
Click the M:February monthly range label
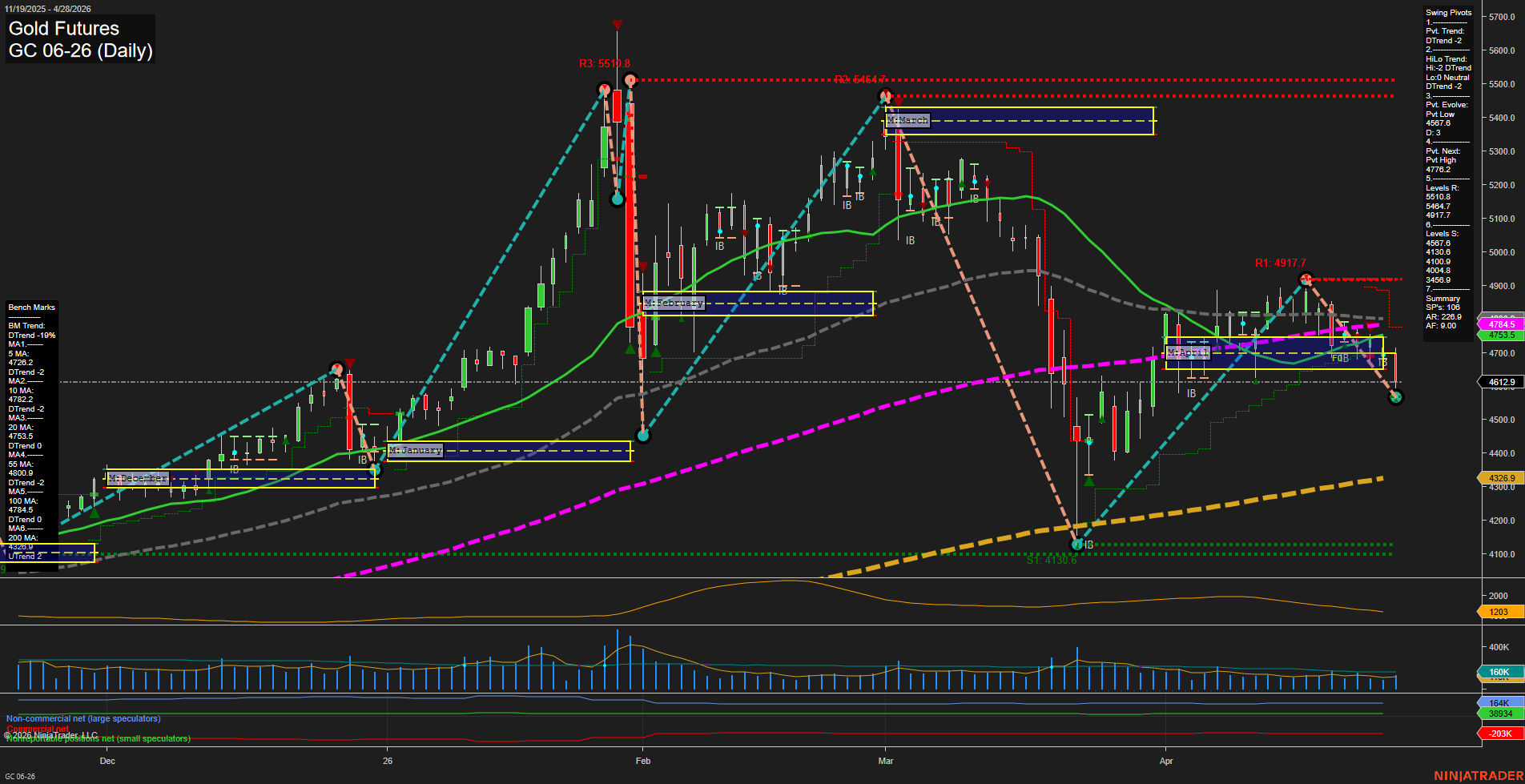pyautogui.click(x=674, y=303)
